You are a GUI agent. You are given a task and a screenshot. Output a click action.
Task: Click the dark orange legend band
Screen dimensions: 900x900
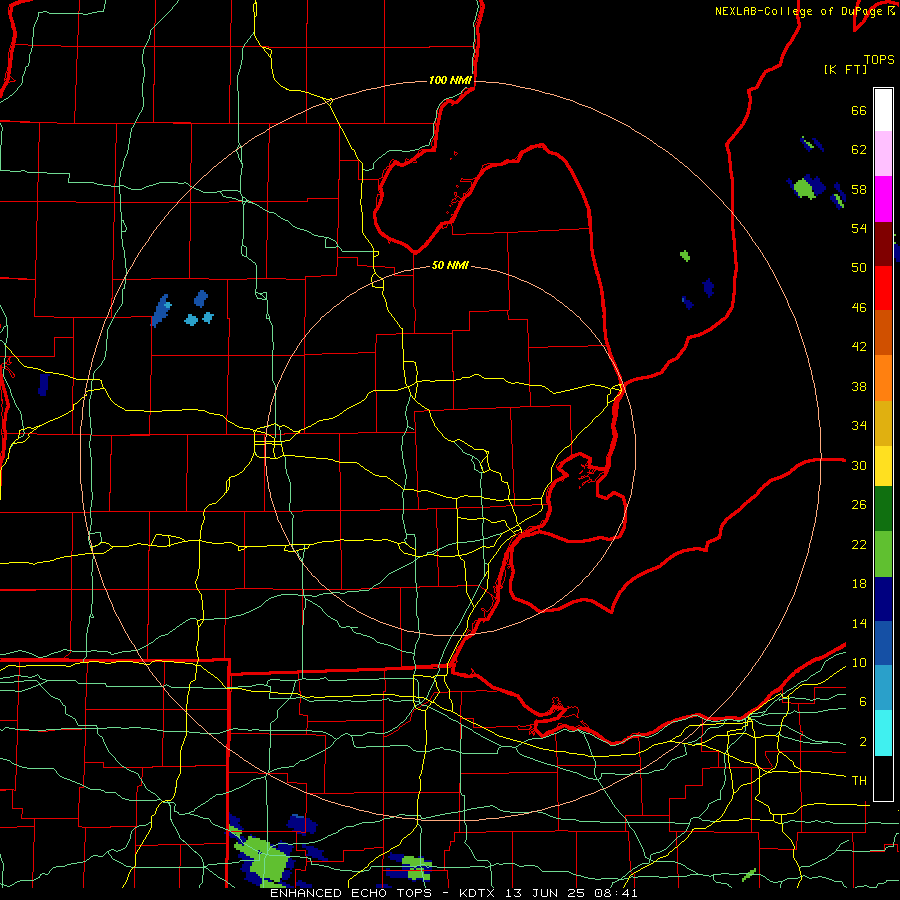tap(883, 332)
